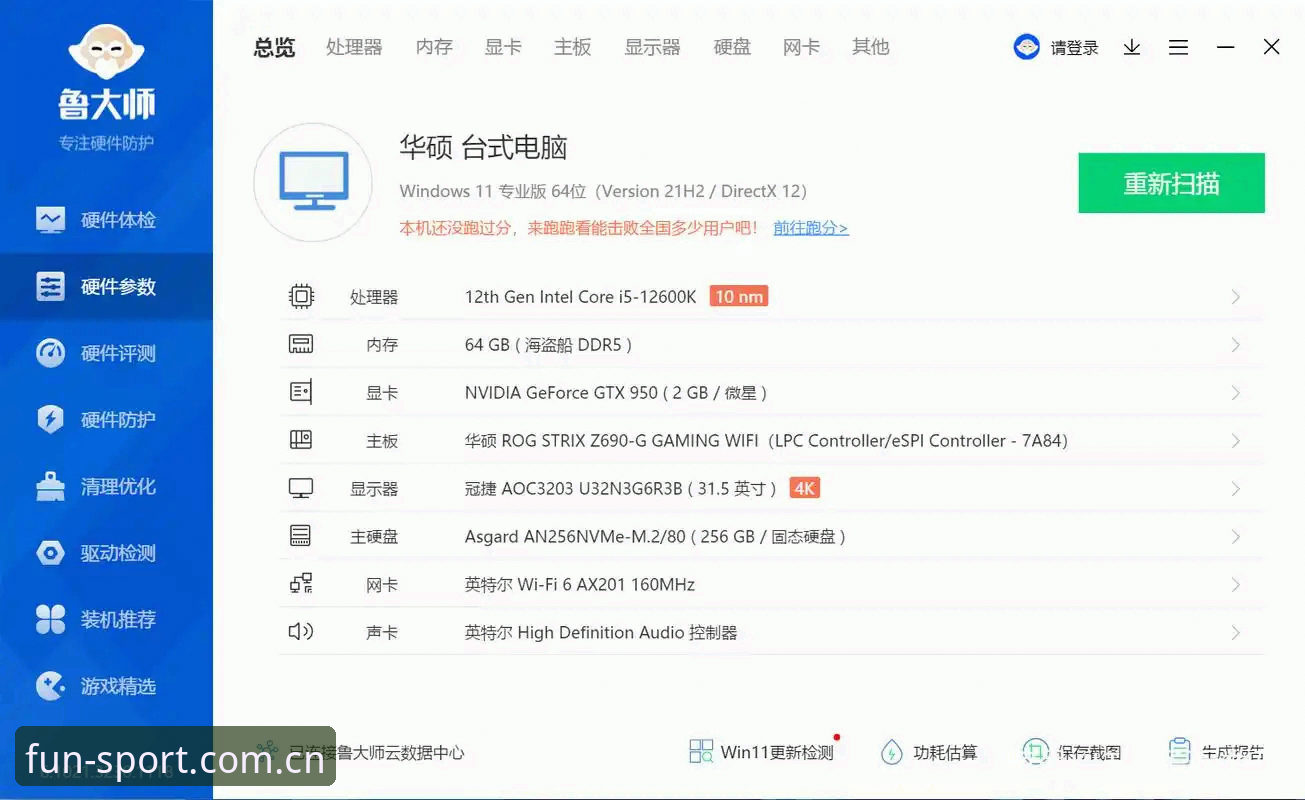
Task: Open 功耗估算 power estimate tool
Action: point(928,752)
